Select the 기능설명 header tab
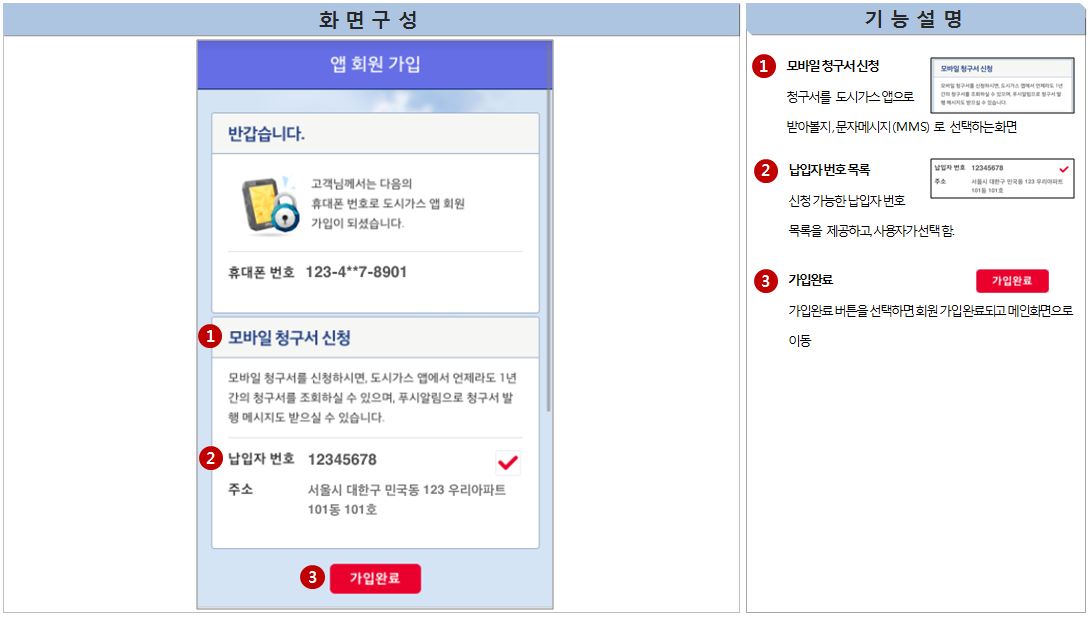Image resolution: width=1090 pixels, height=617 pixels. point(915,19)
